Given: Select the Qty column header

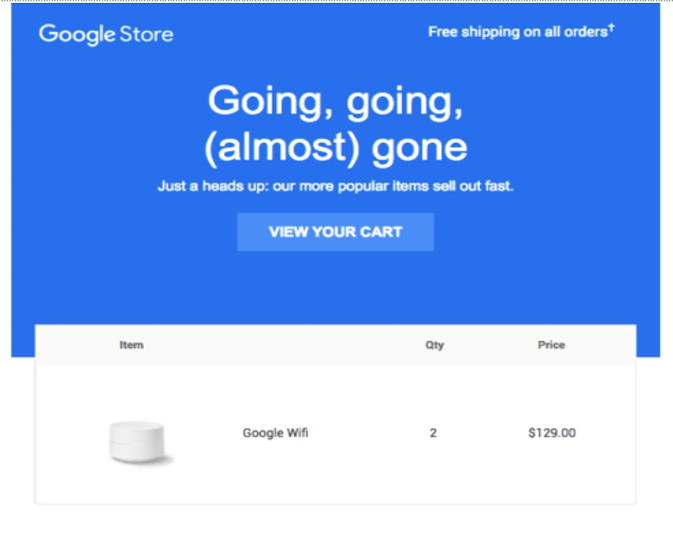Looking at the screenshot, I should click(x=434, y=345).
